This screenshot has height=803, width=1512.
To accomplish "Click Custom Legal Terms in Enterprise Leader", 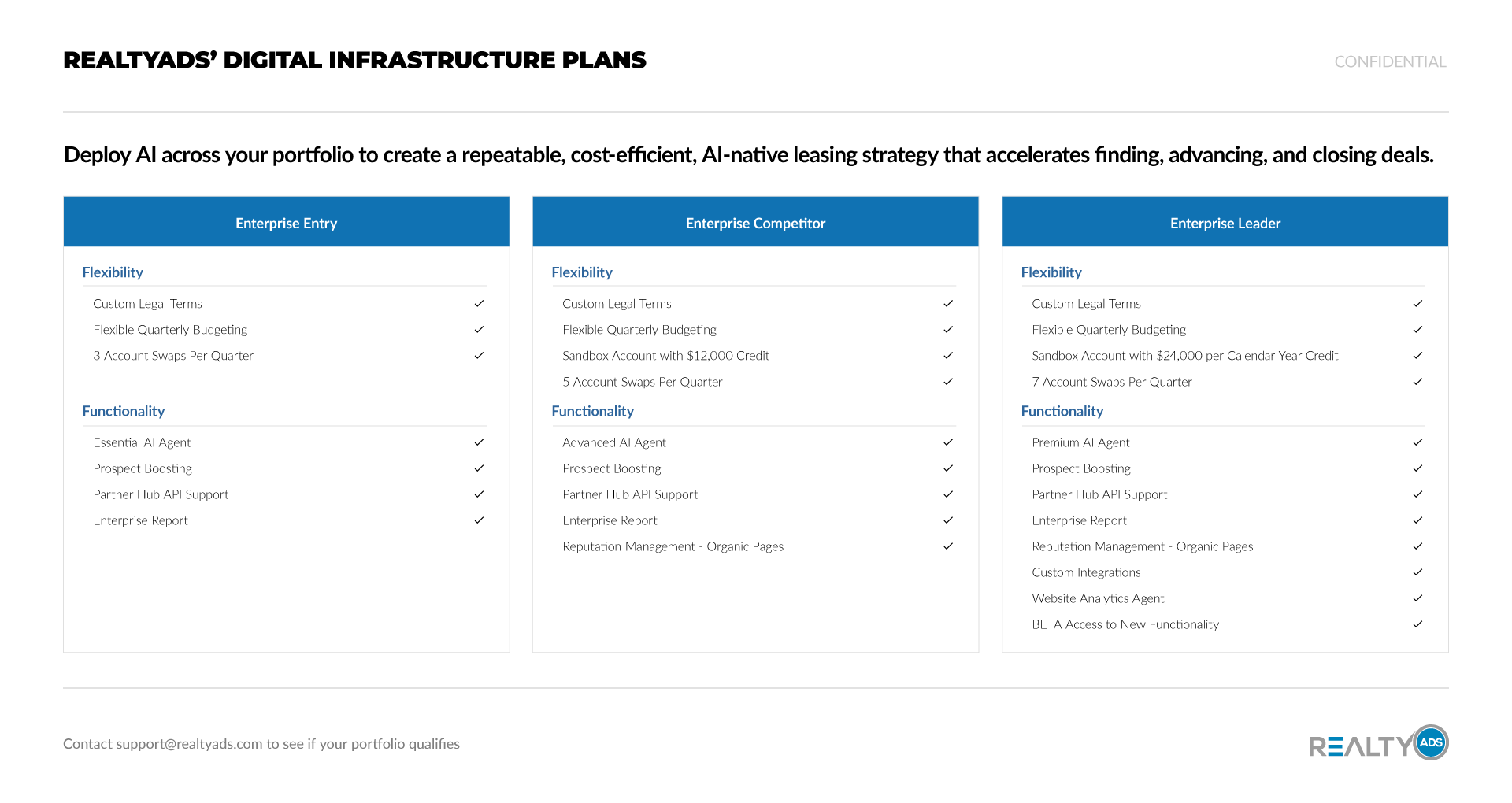I will pos(1086,304).
